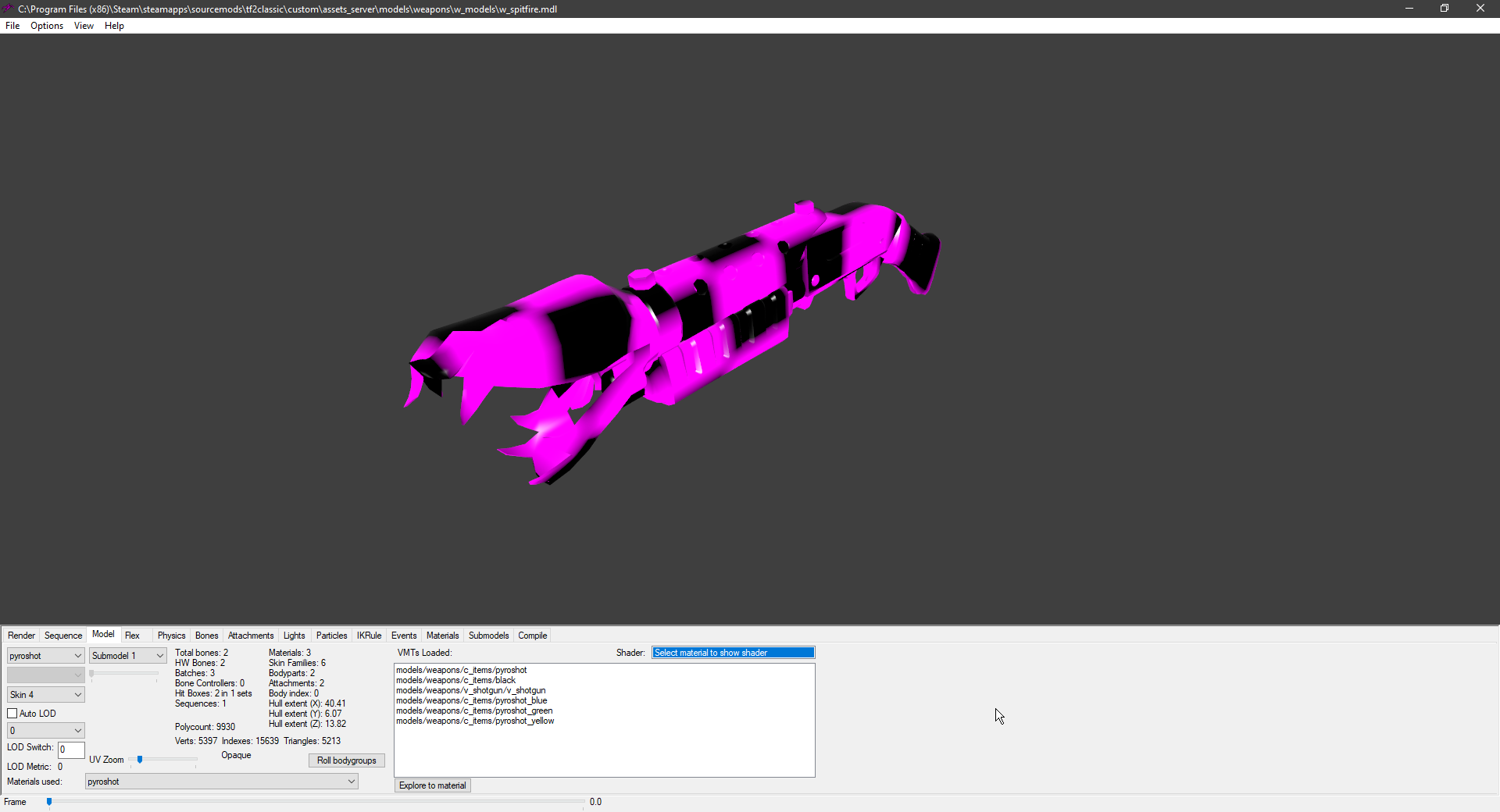Click the Roll bodygroups button

click(x=346, y=760)
